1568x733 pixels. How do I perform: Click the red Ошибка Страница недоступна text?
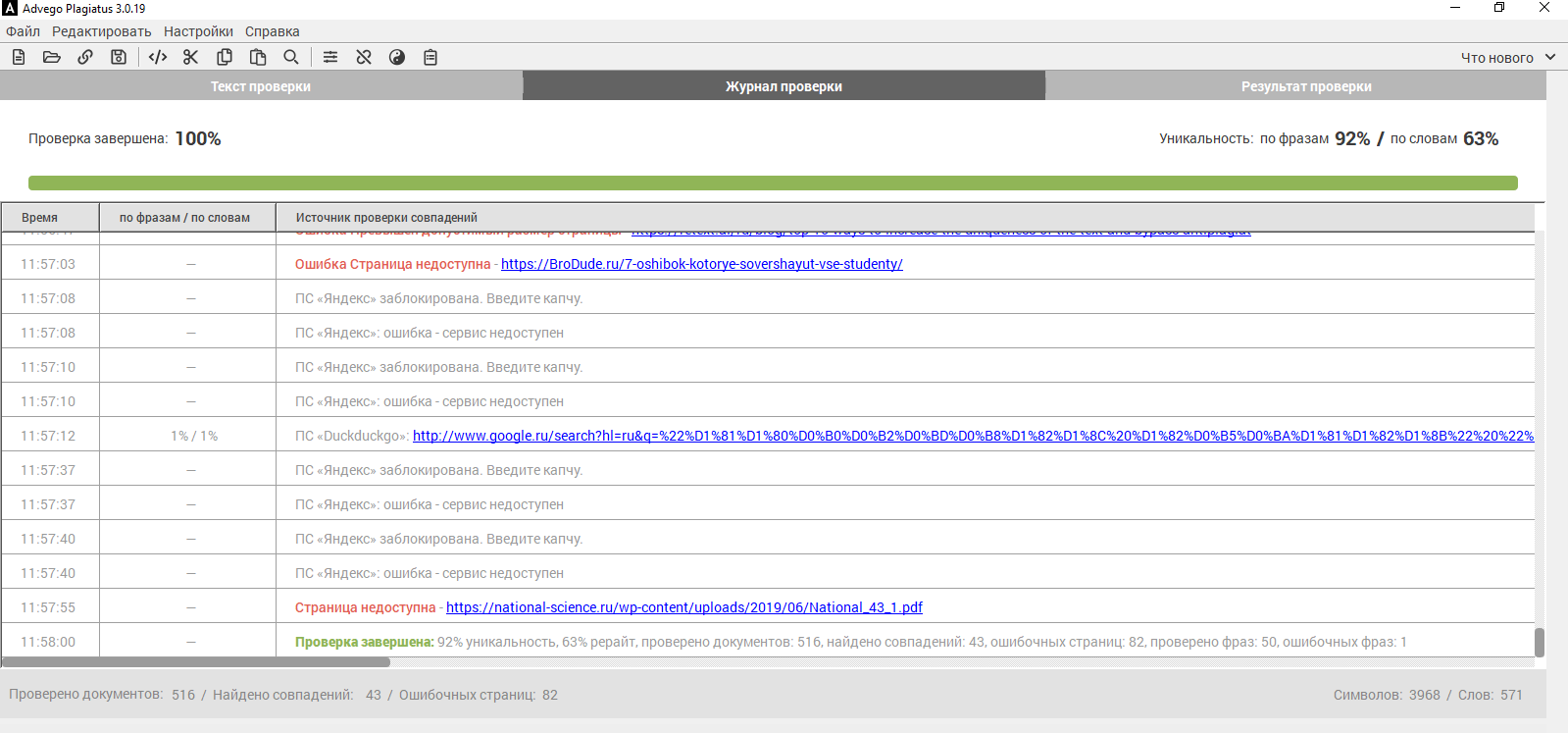point(392,264)
